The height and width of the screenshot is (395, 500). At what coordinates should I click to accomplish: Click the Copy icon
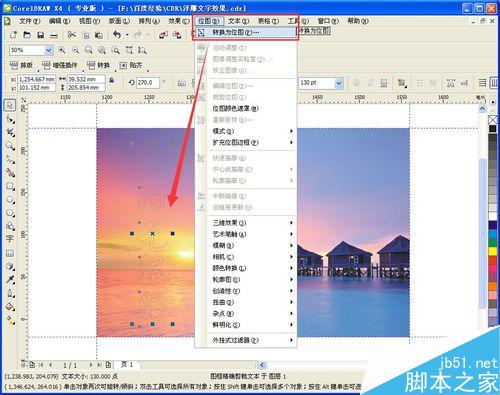point(86,35)
